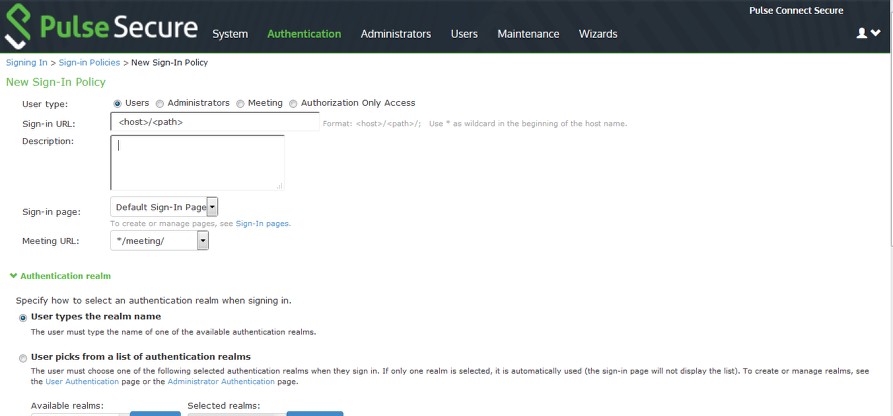Select the Users radio button

point(118,103)
